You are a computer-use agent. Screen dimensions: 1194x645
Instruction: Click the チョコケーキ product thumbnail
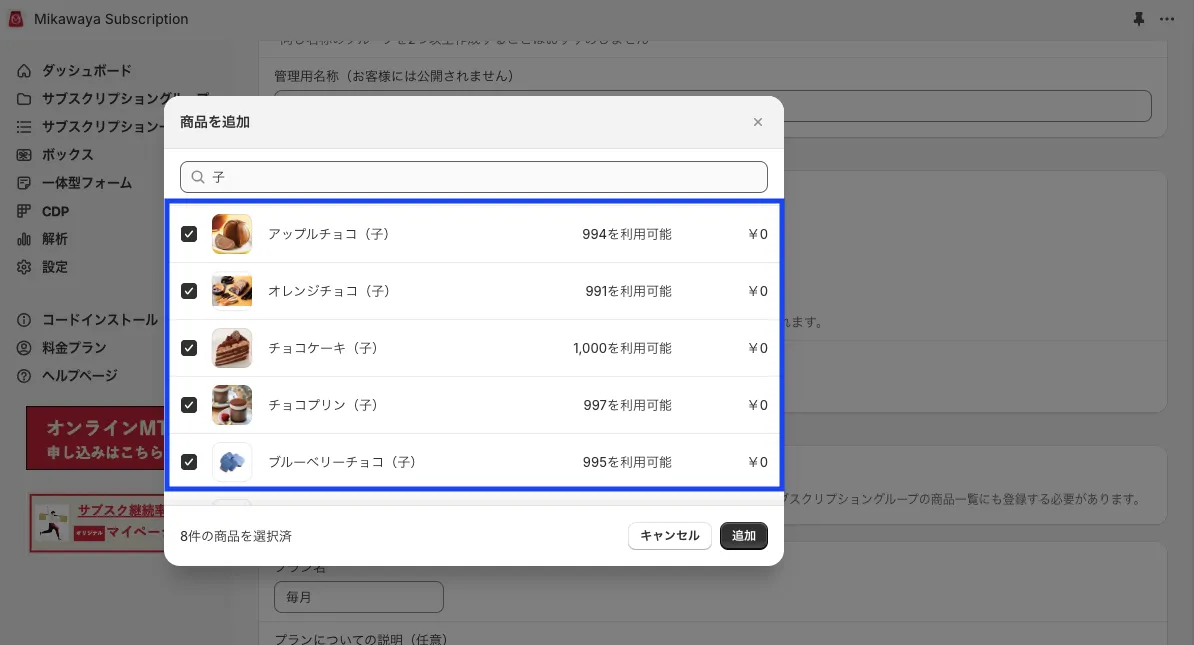coord(231,348)
